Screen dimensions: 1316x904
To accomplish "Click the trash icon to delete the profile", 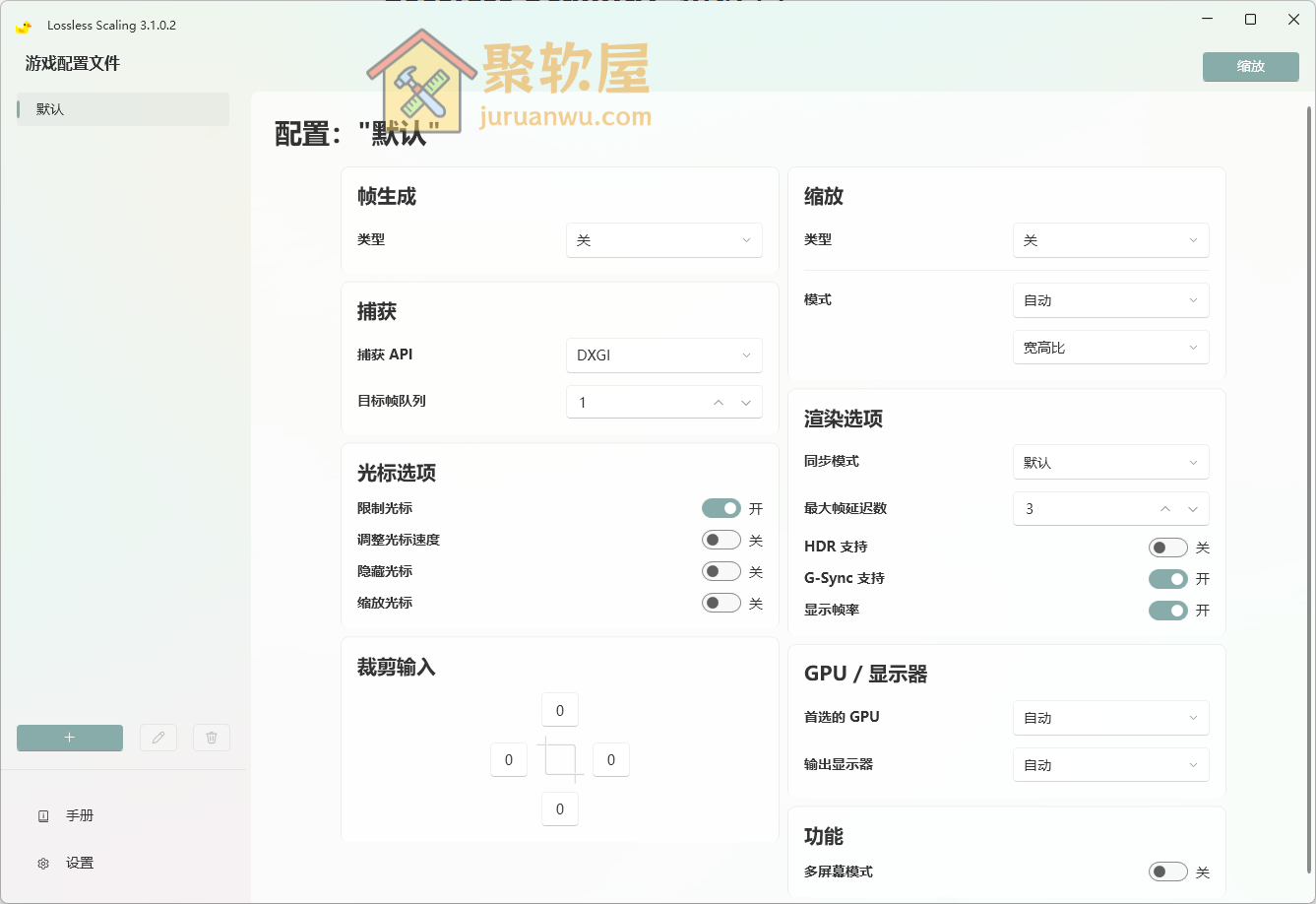I will 211,737.
